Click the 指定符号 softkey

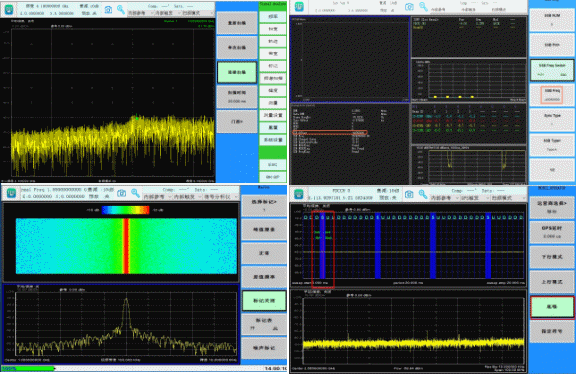[552, 331]
